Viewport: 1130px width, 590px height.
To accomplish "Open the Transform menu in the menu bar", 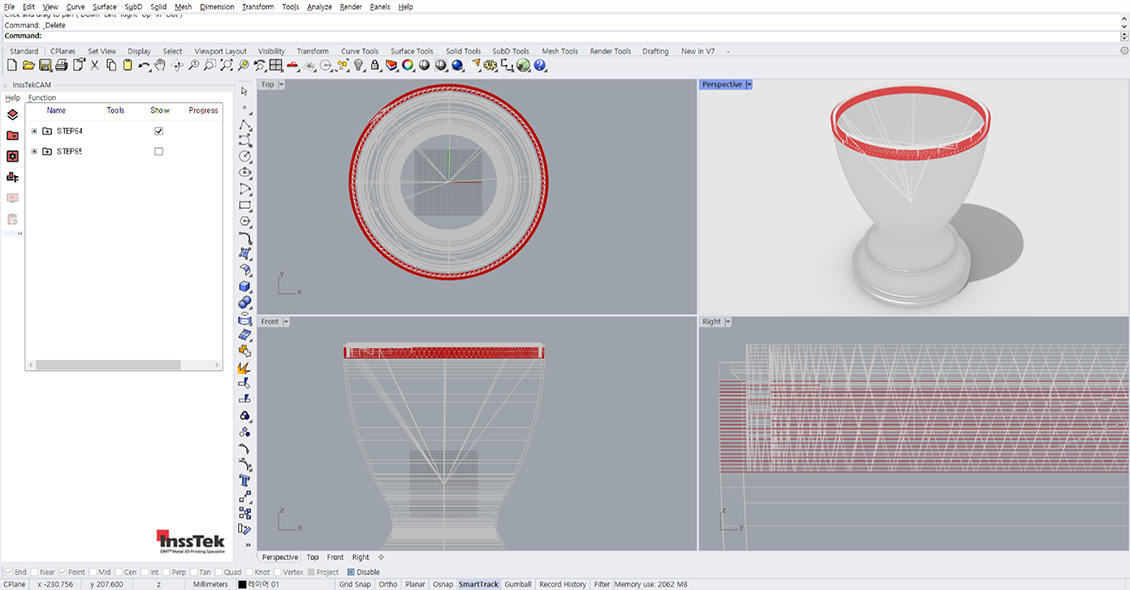I will (257, 6).
